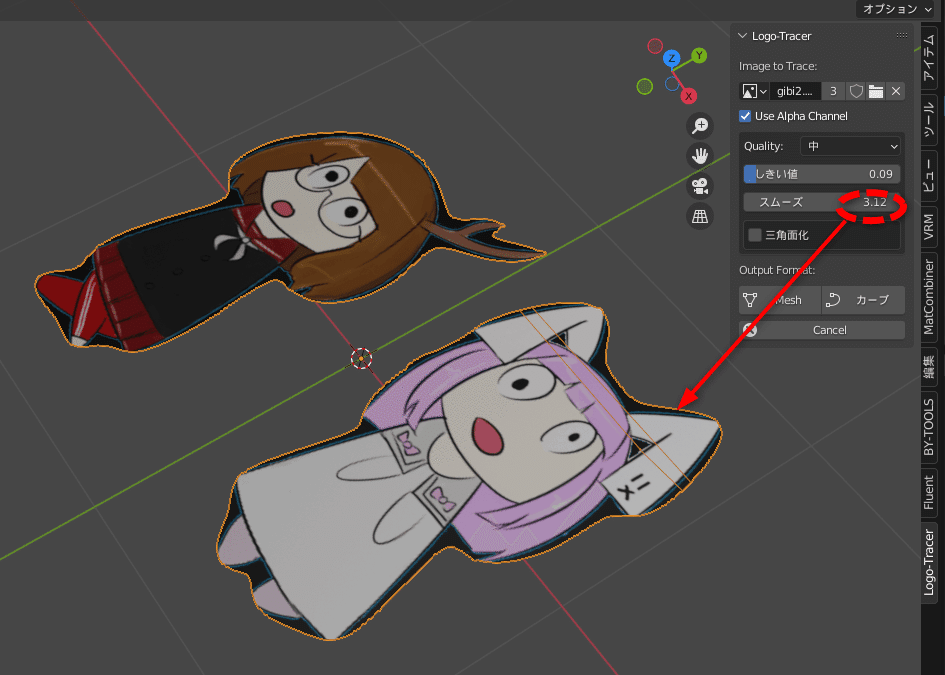Screen dimensions: 945x675
Task: Switch to the ビュー sidebar tab
Action: tap(929, 174)
